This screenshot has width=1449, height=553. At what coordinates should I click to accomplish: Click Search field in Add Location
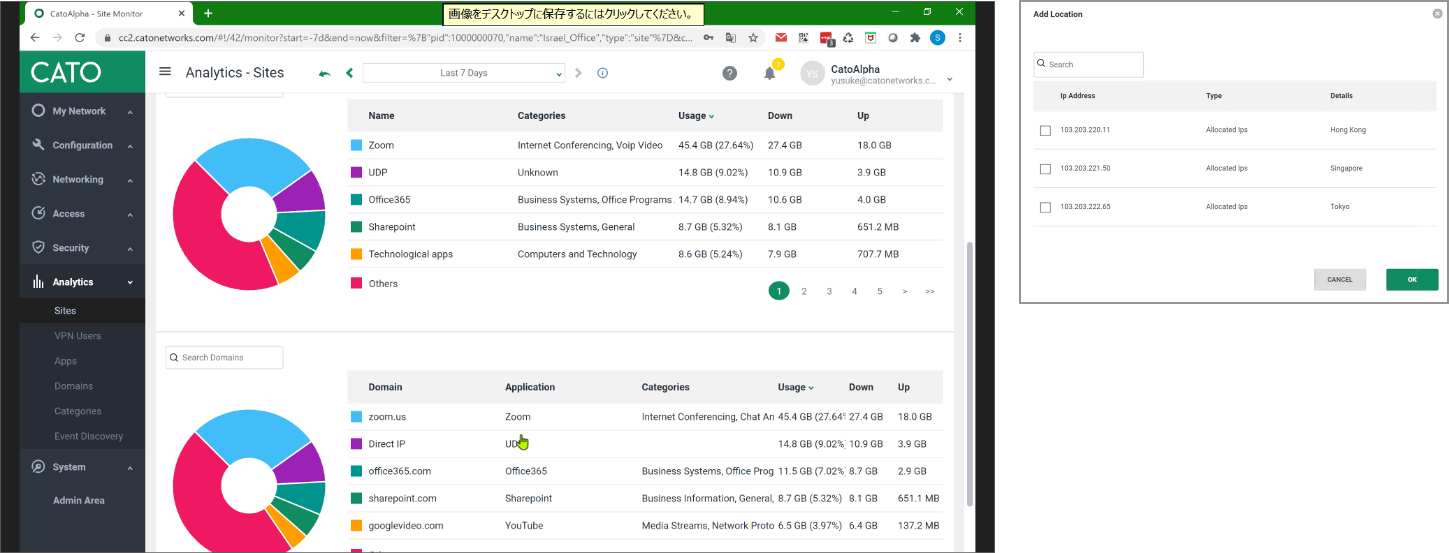tap(1088, 64)
